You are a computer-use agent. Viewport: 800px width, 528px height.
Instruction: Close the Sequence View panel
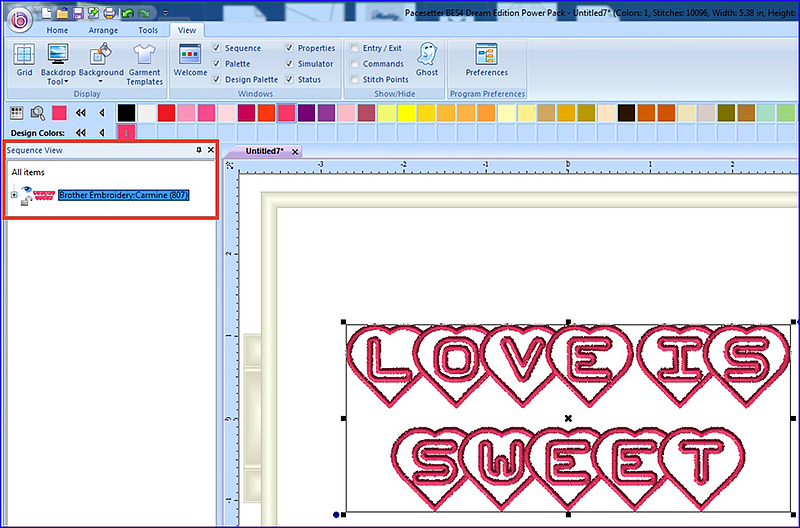(x=211, y=149)
